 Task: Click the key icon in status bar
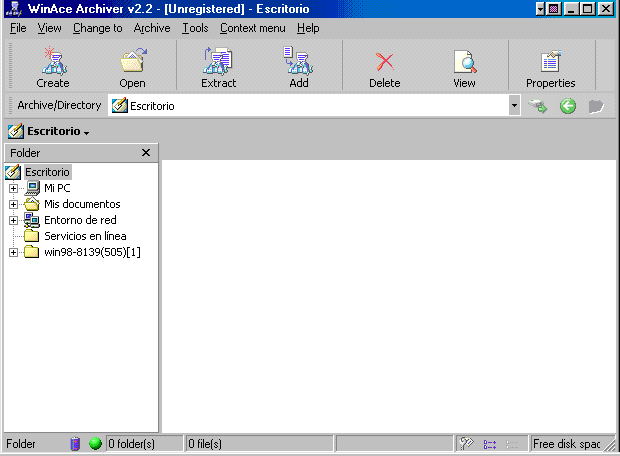[x=467, y=444]
